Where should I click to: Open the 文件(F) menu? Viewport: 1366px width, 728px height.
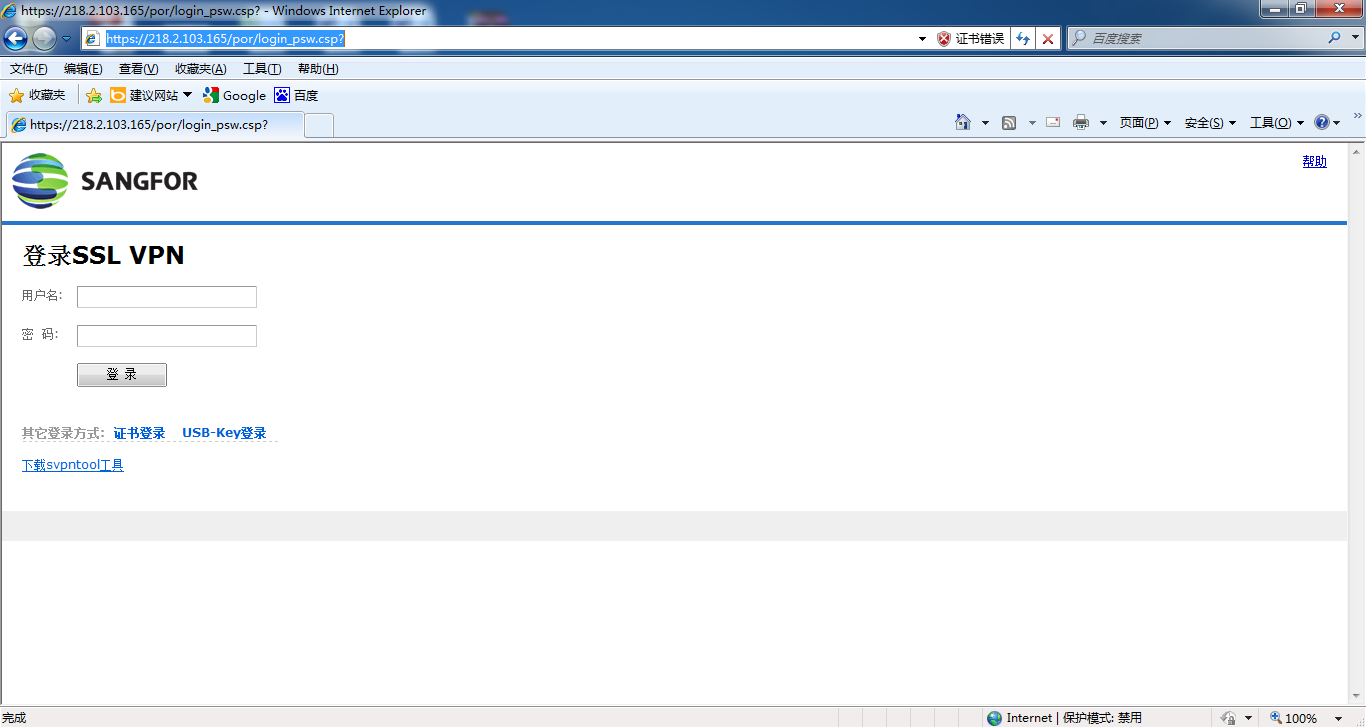click(x=29, y=69)
